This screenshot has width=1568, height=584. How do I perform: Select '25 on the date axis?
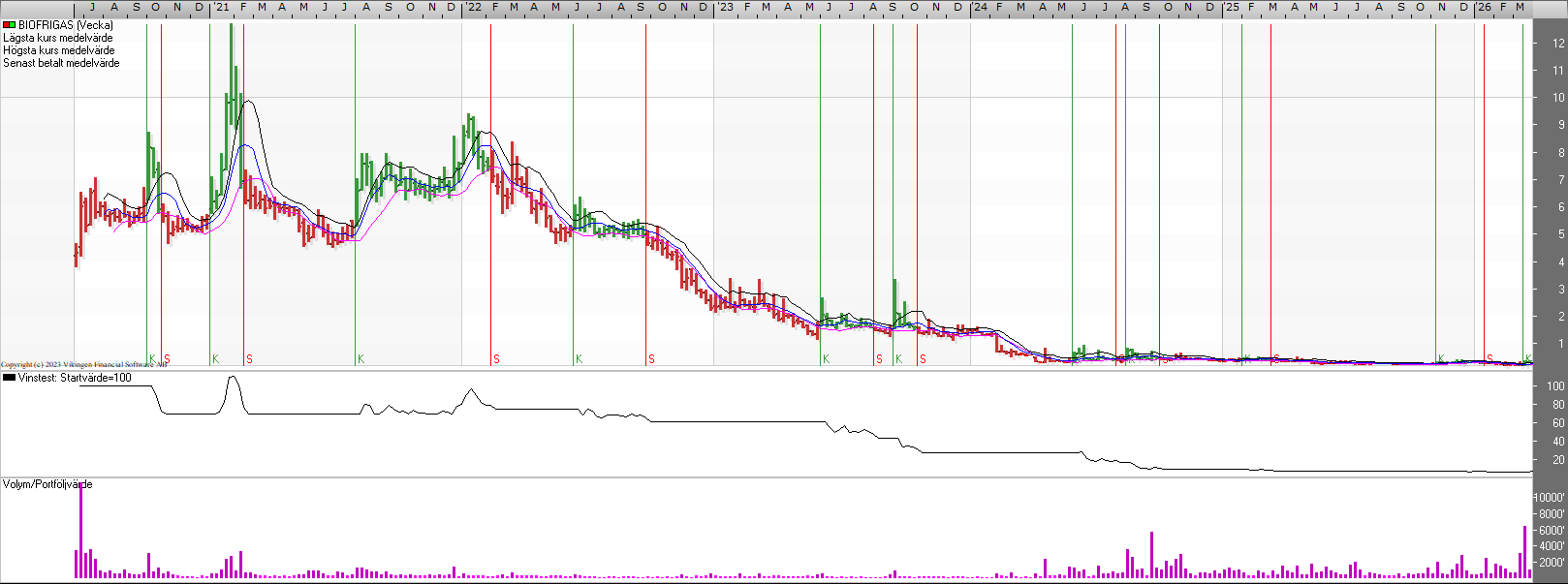1232,8
